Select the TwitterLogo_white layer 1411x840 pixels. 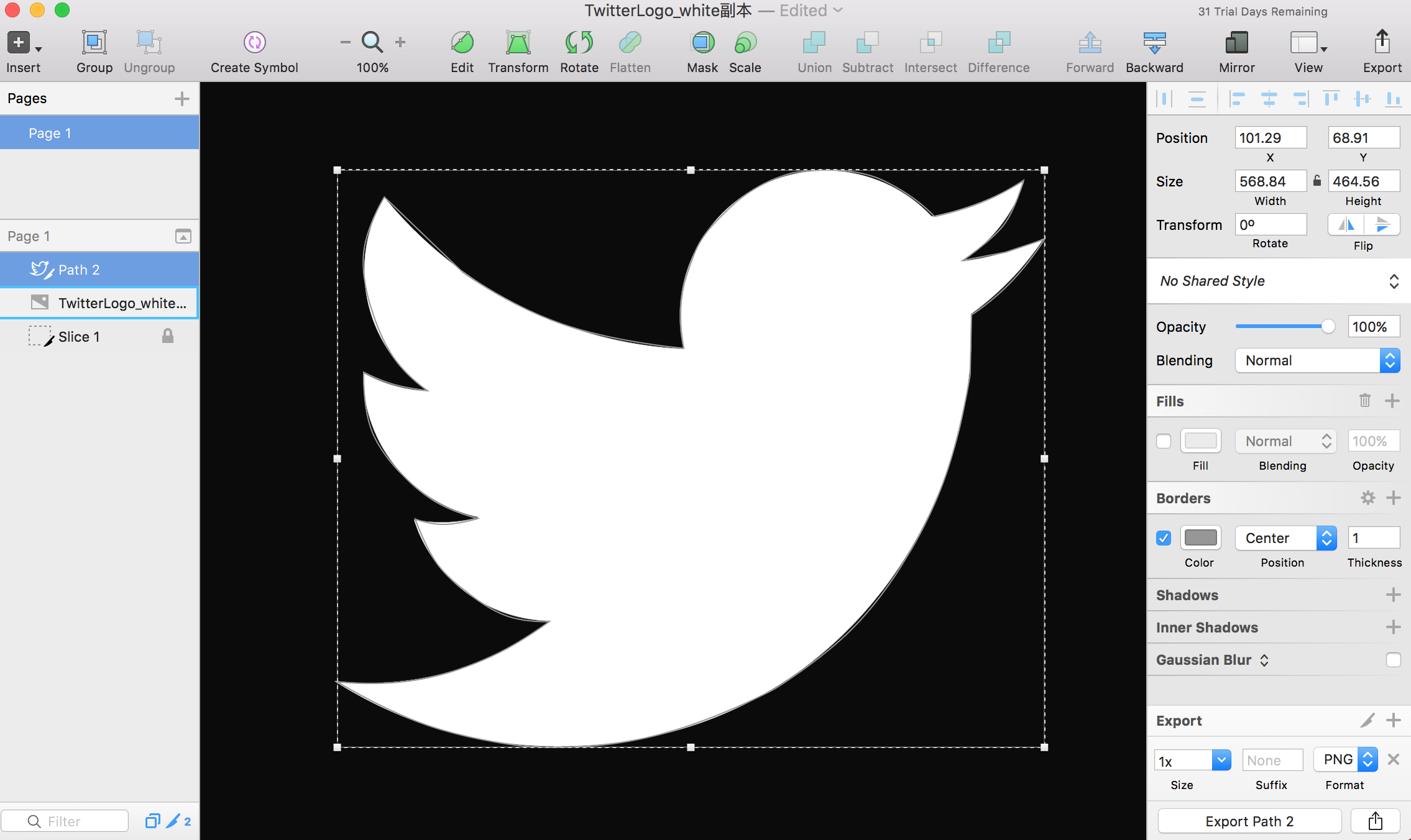click(122, 303)
